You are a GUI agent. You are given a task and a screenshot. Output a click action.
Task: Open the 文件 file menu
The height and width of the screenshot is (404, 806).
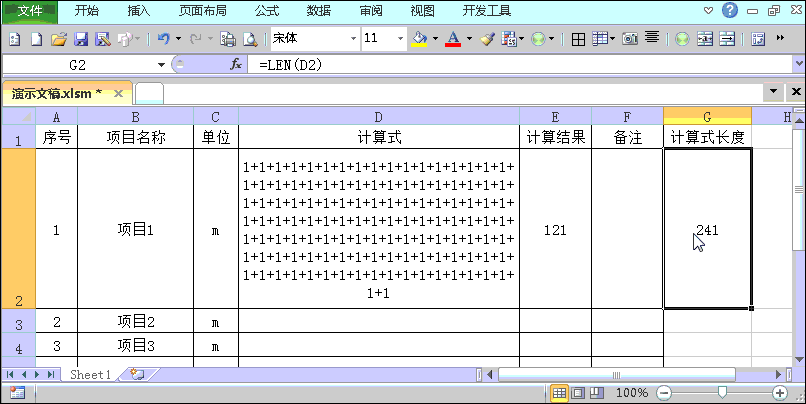tap(30, 11)
